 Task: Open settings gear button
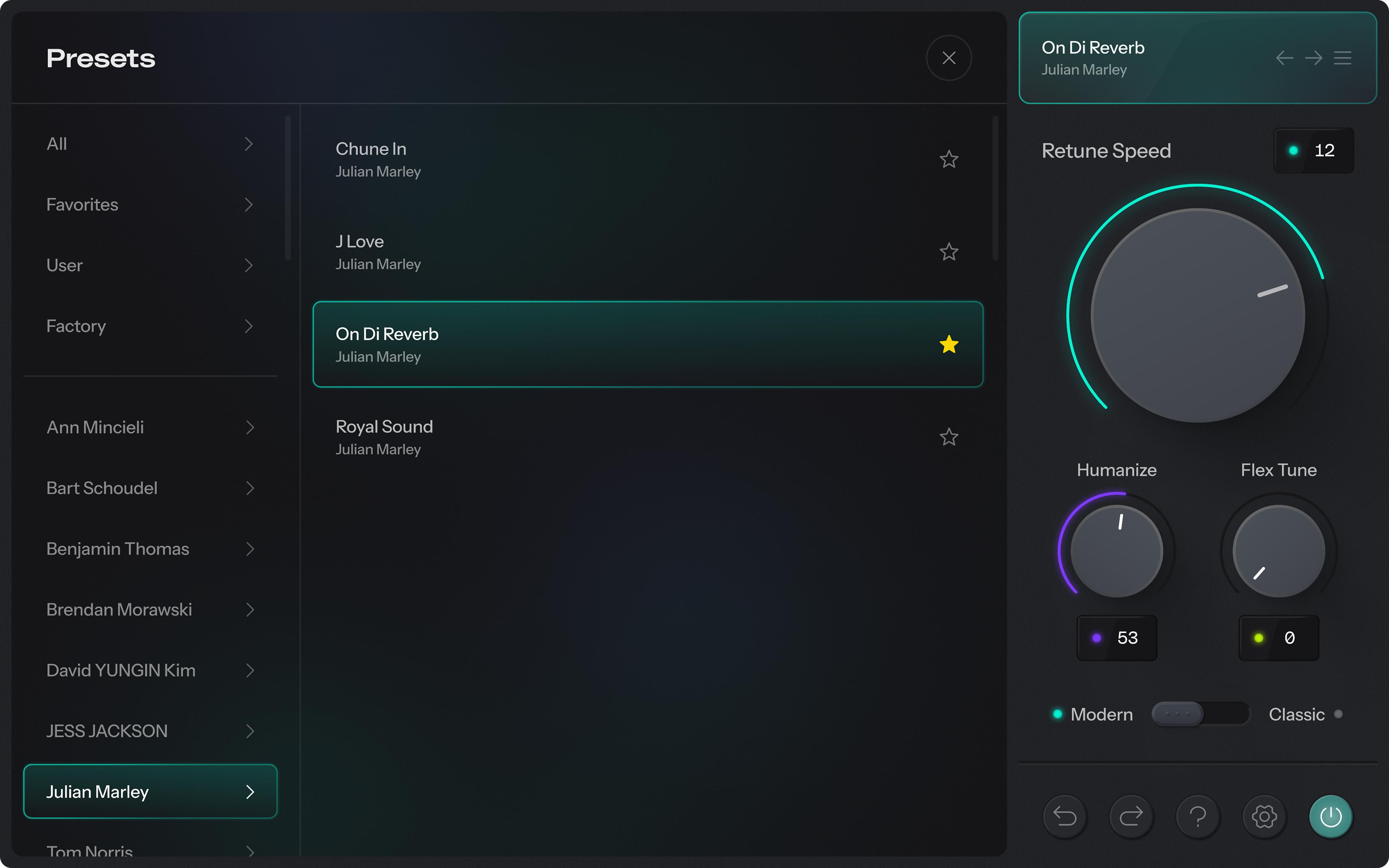(1265, 816)
